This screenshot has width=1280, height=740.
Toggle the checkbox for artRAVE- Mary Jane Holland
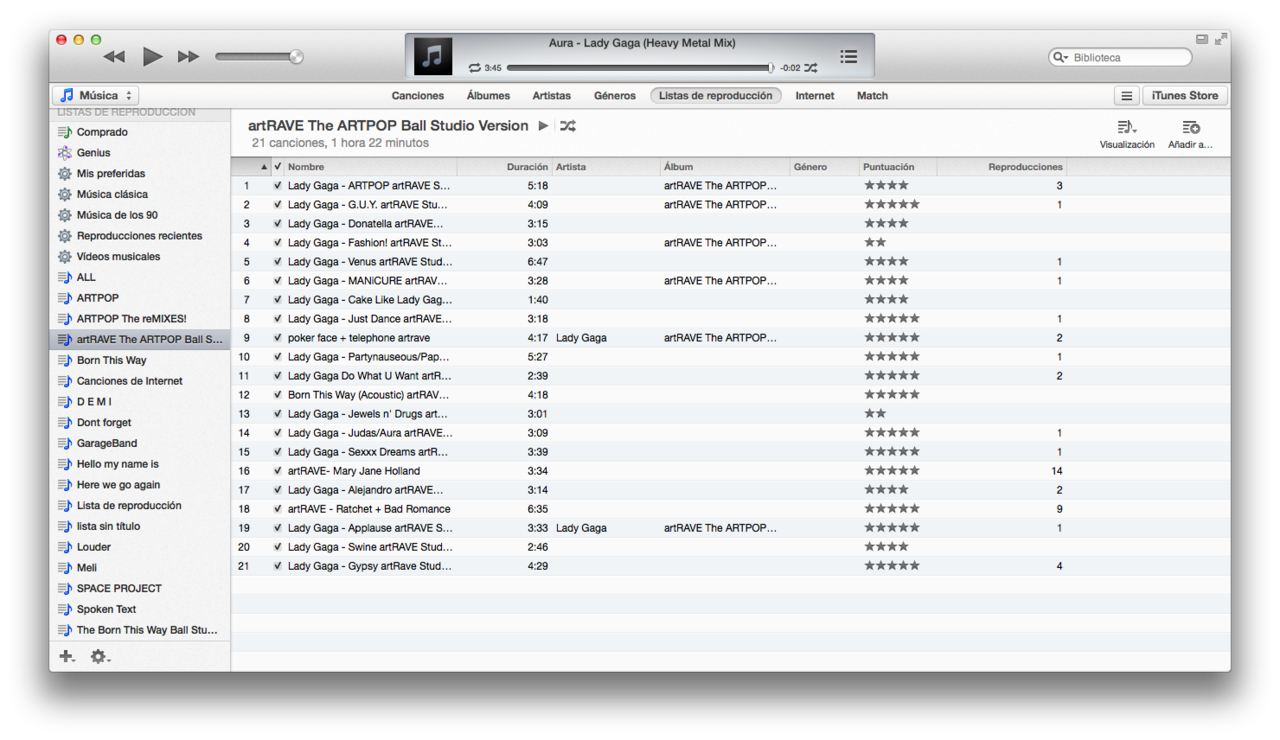278,471
